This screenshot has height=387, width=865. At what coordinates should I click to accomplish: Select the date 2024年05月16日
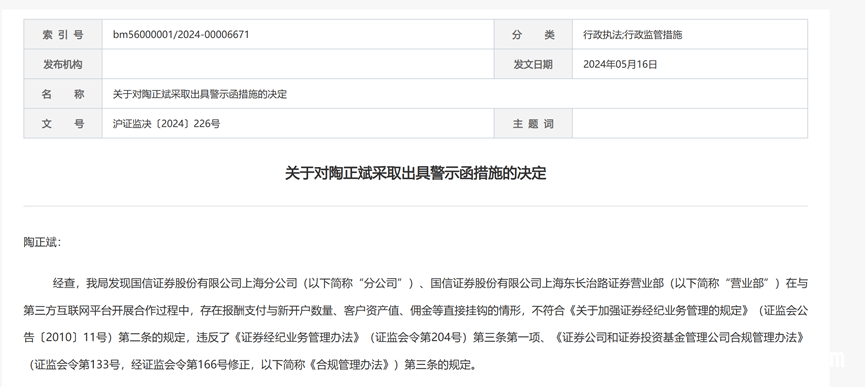(x=620, y=64)
